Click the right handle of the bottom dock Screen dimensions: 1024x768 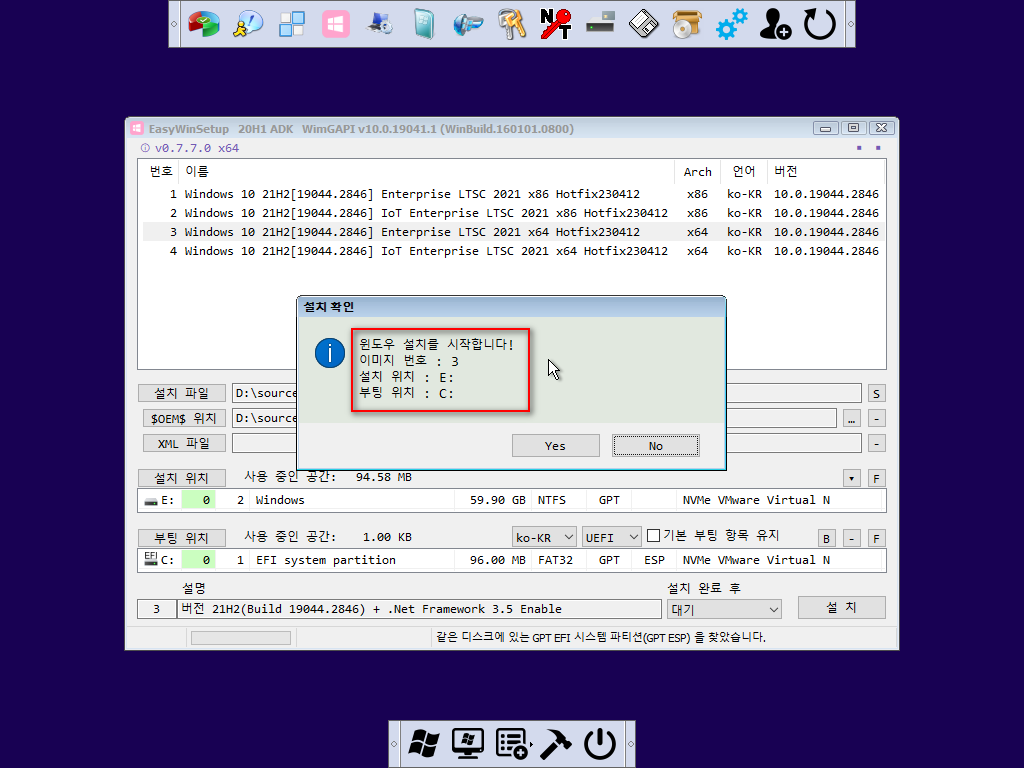[x=630, y=744]
